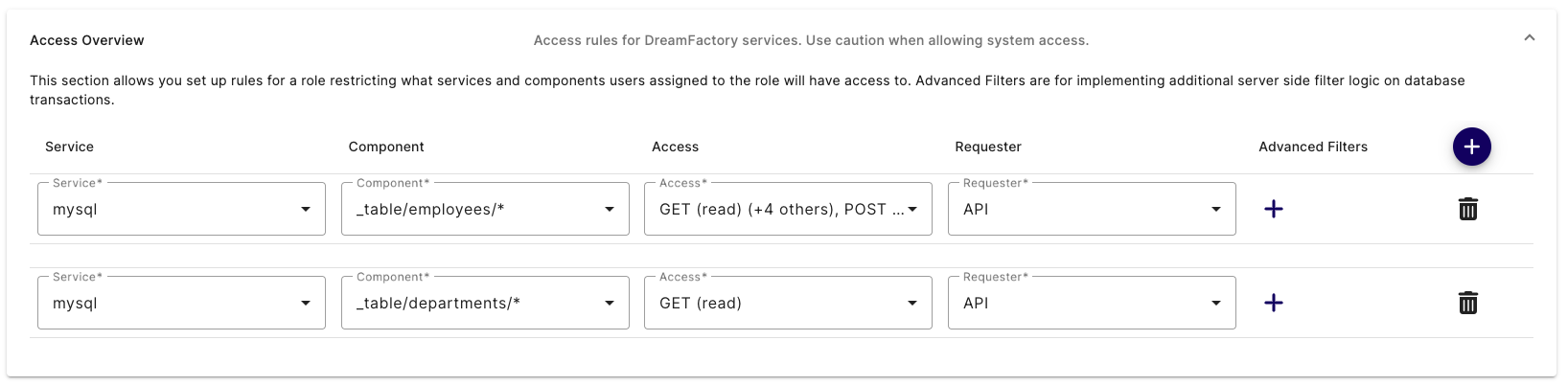Add advanced filter for the employees table row
Screen dimensions: 1568x386
tap(1273, 209)
